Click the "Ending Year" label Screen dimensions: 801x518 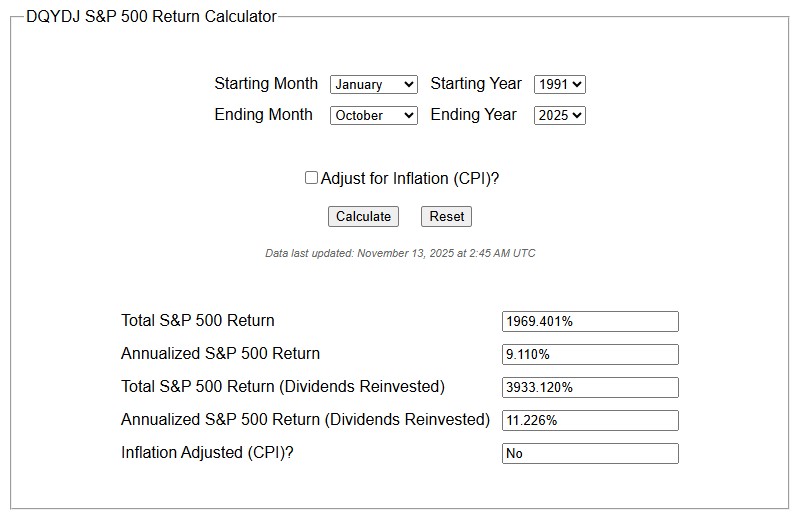(473, 114)
